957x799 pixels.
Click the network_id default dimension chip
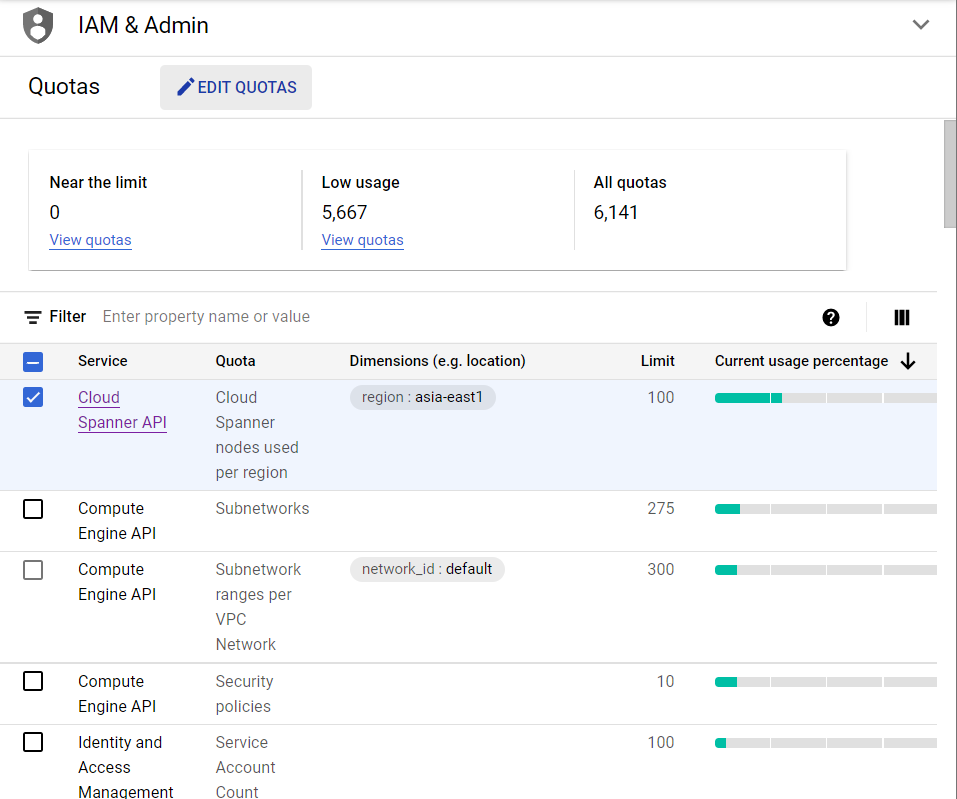427,569
